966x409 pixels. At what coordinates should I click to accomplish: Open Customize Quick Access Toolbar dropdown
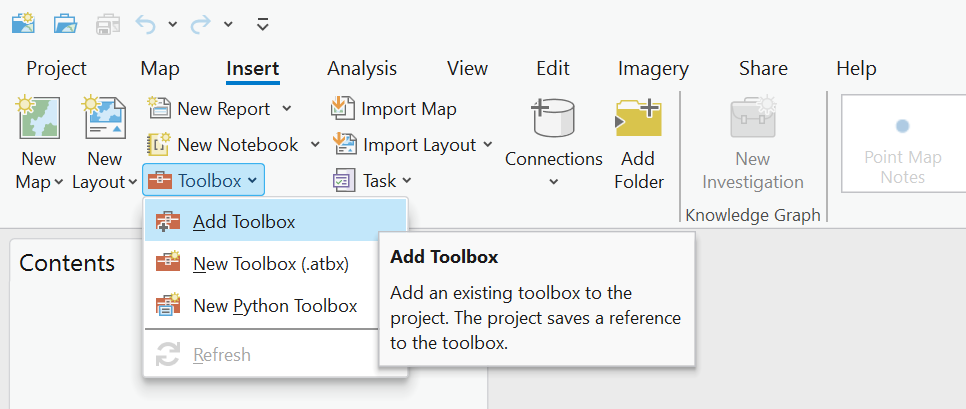(x=262, y=24)
